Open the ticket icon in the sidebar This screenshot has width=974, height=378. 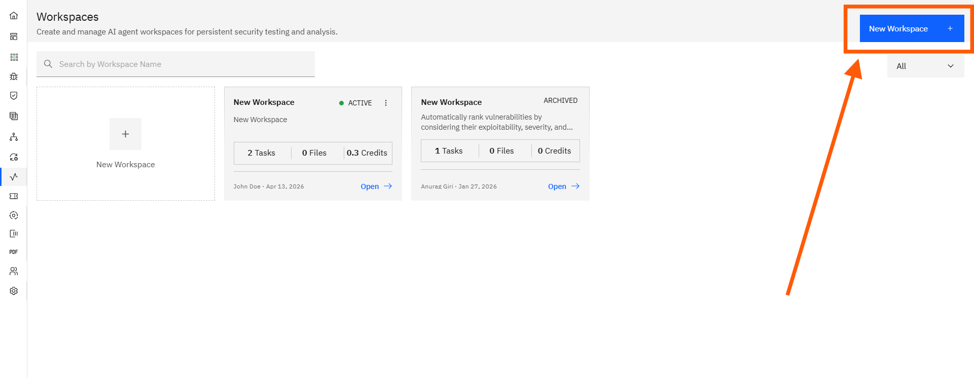coord(14,196)
